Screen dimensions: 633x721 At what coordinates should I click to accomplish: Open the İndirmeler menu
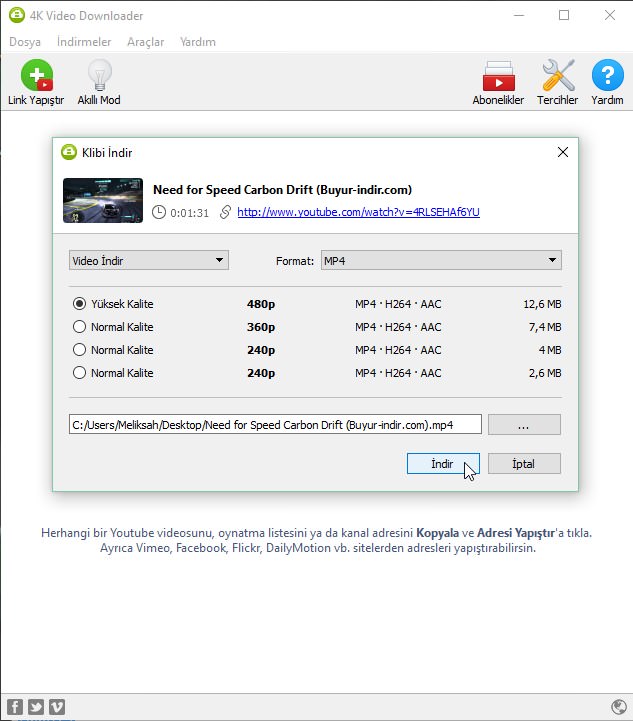click(84, 42)
